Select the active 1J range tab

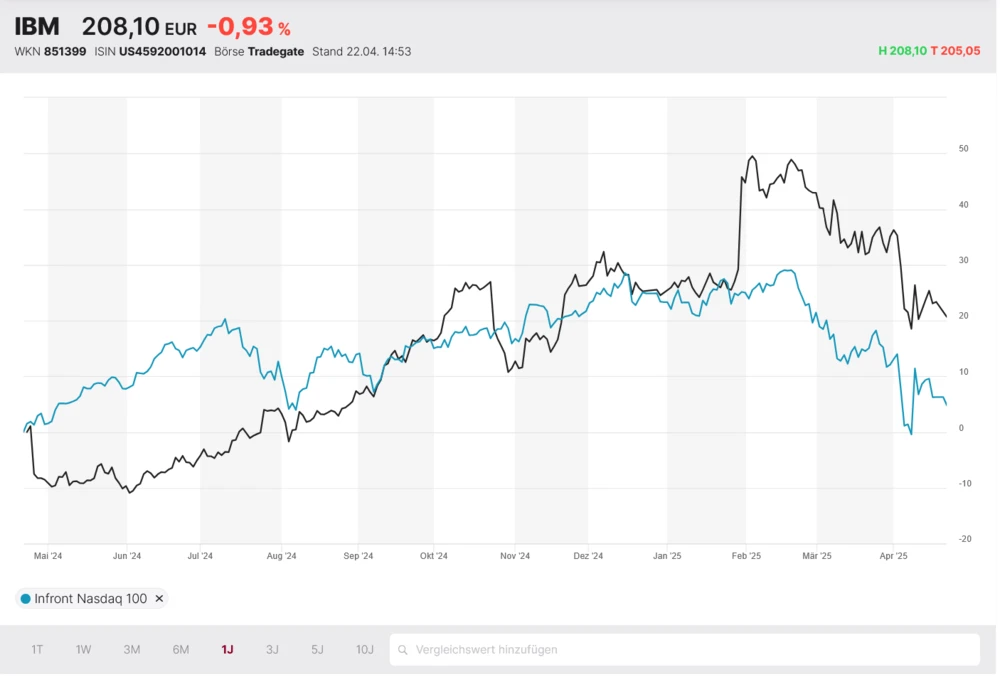(227, 650)
